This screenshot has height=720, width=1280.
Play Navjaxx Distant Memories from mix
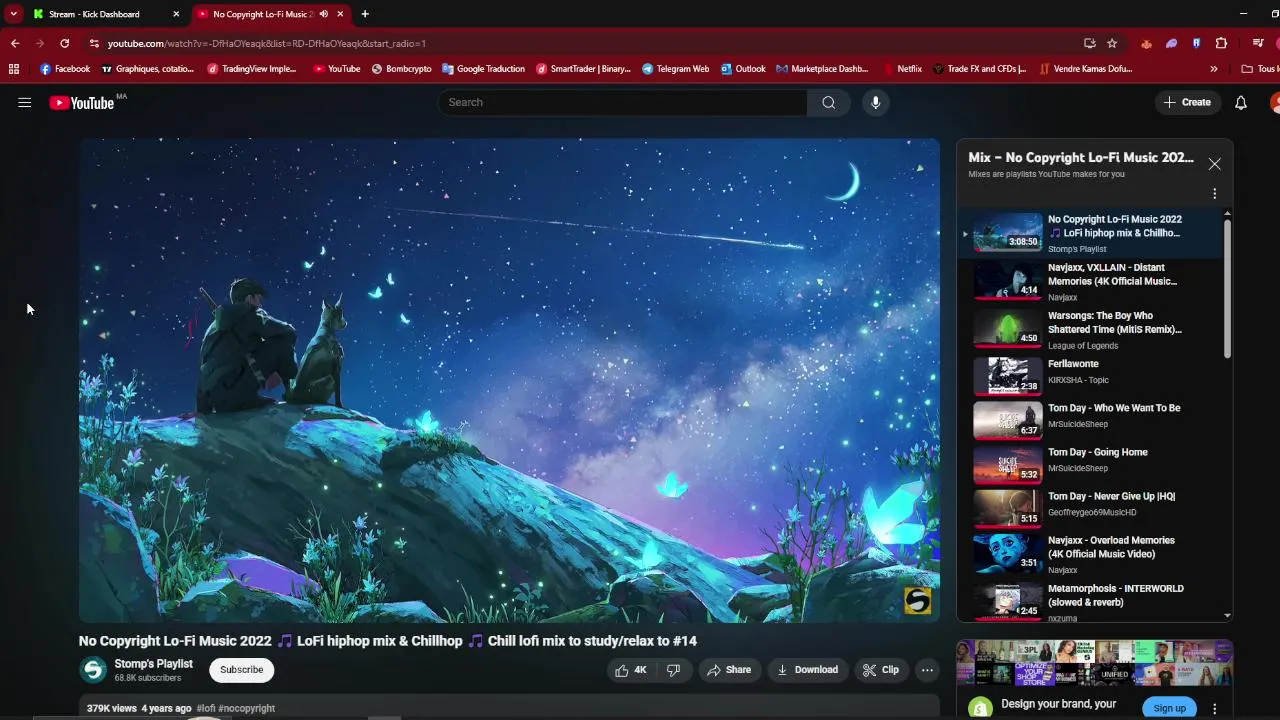click(x=1090, y=282)
